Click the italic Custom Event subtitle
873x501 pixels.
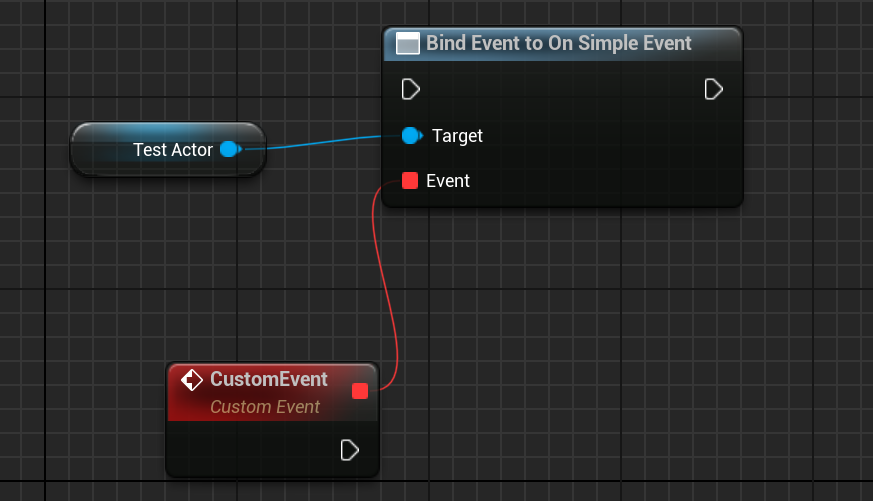(x=264, y=407)
